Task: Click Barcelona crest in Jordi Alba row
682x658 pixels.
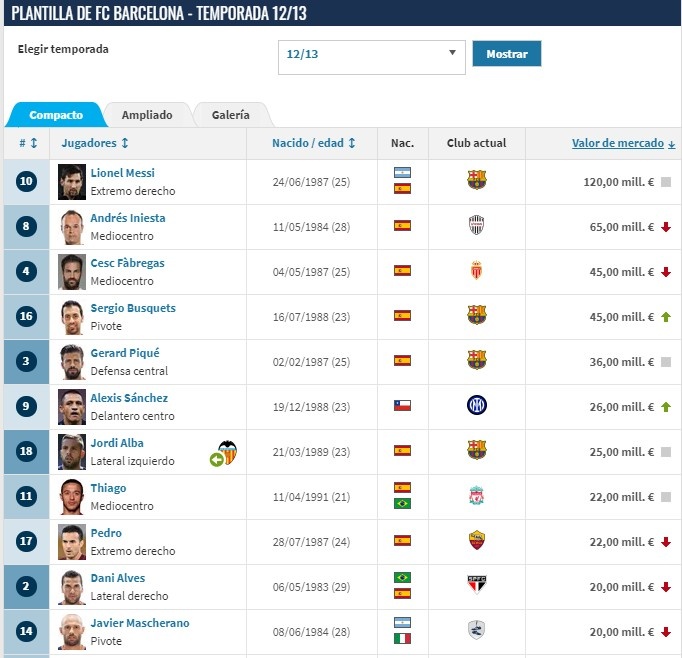Action: click(x=477, y=450)
